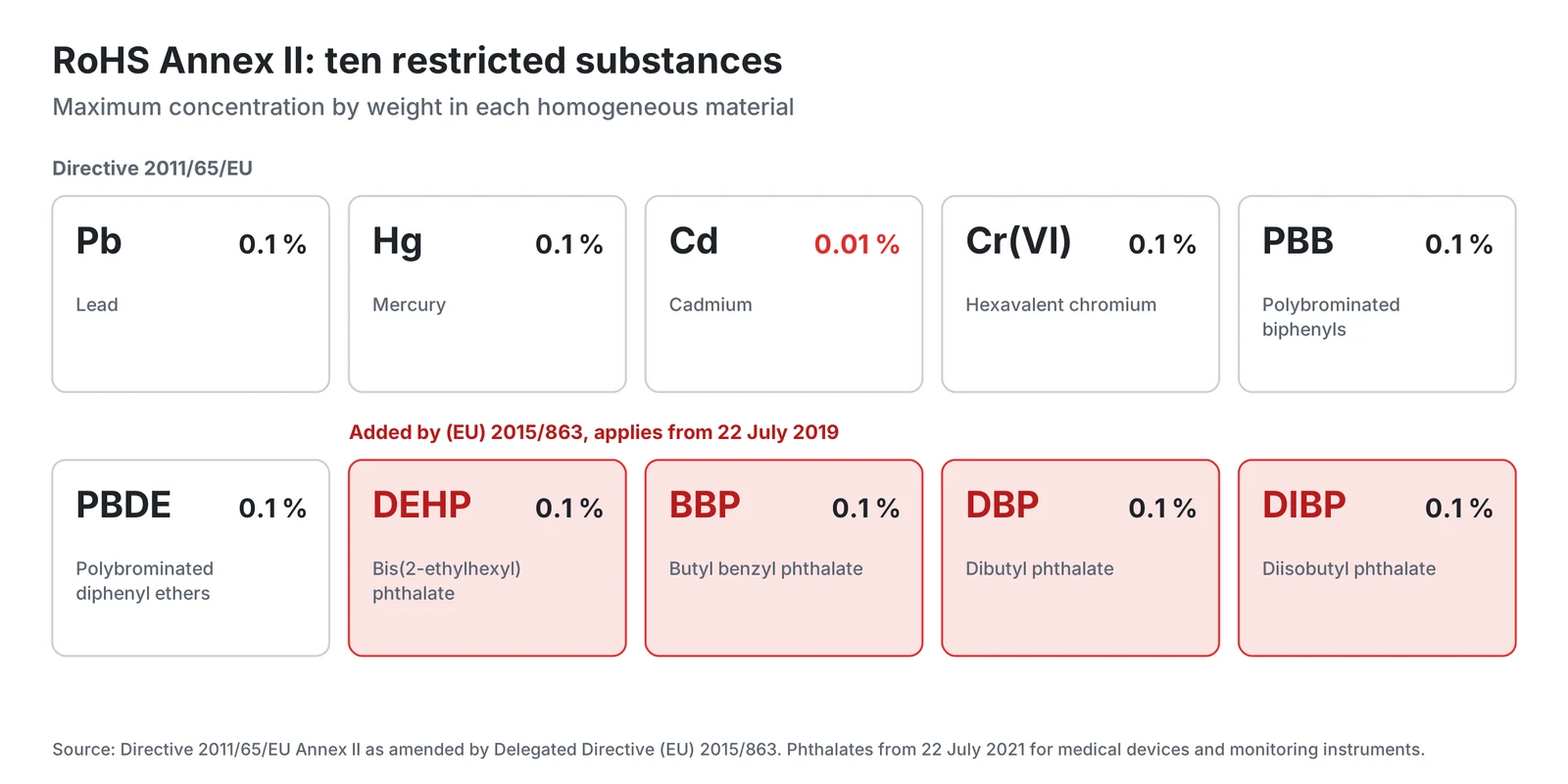Click the BBP Butyl benzyl phthalate card
Screen dimensions: 1568x784
pyautogui.click(x=784, y=558)
